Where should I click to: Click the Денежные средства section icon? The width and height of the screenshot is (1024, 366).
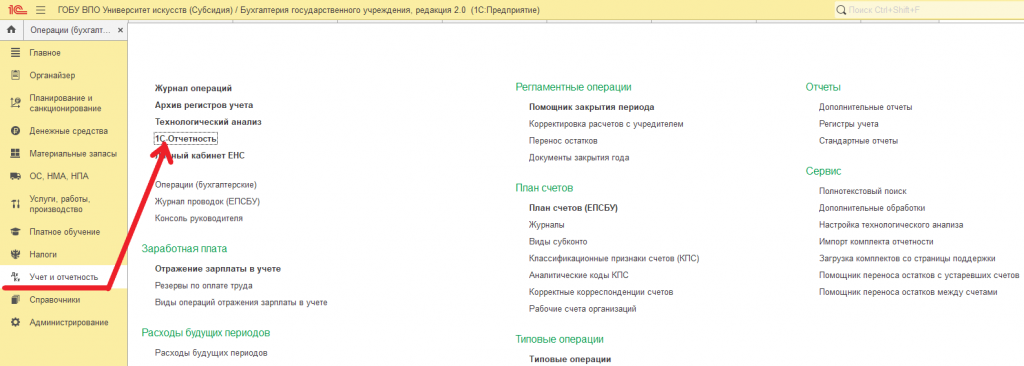[16, 131]
